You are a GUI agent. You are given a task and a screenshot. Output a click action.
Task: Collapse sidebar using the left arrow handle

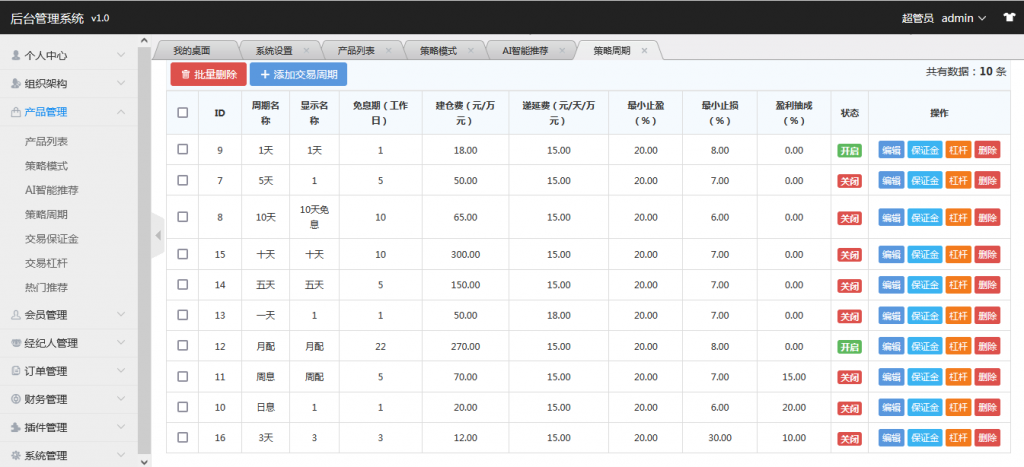(157, 235)
